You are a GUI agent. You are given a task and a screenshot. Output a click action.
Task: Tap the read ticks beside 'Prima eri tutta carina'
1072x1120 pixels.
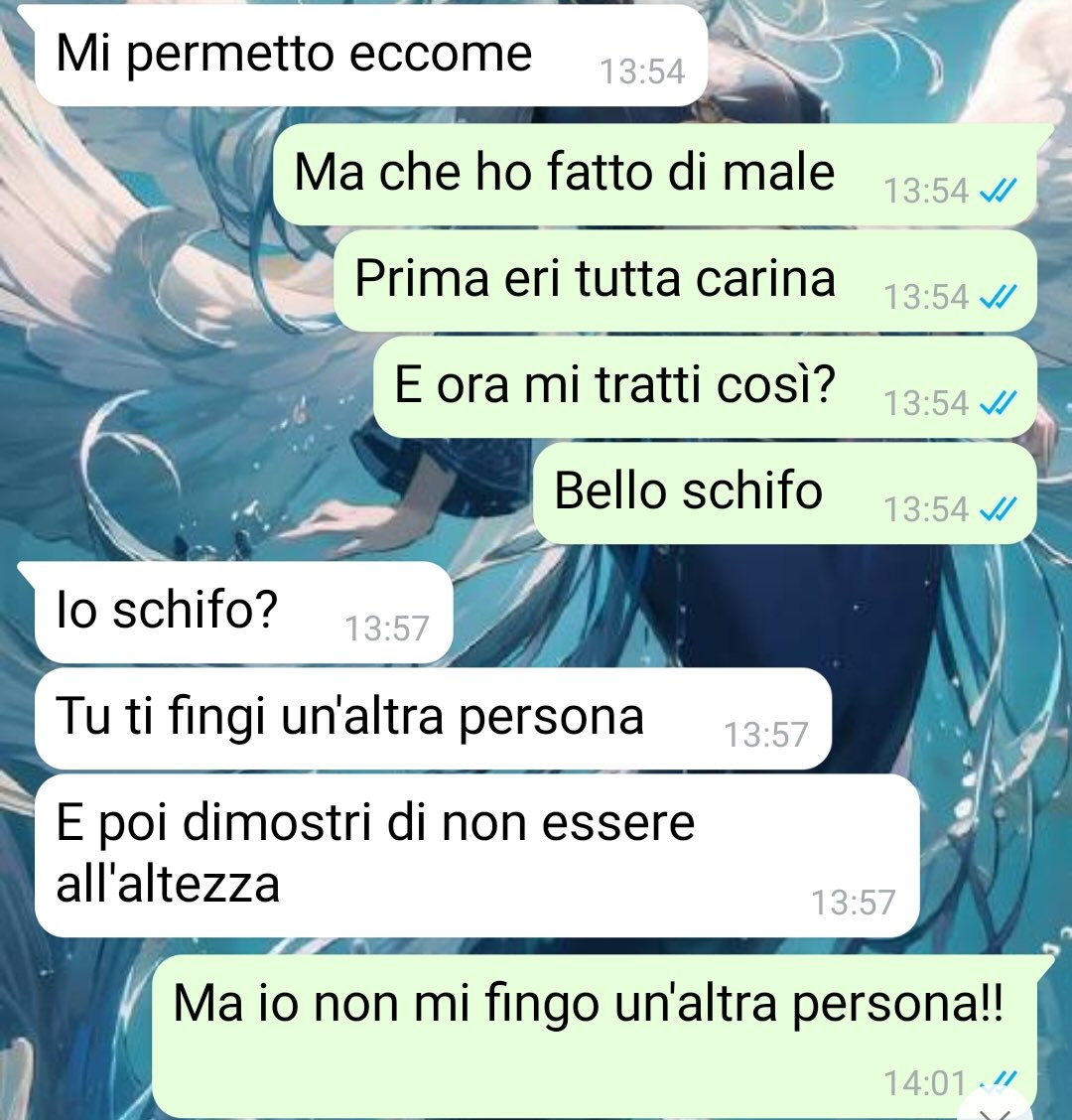(x=997, y=297)
